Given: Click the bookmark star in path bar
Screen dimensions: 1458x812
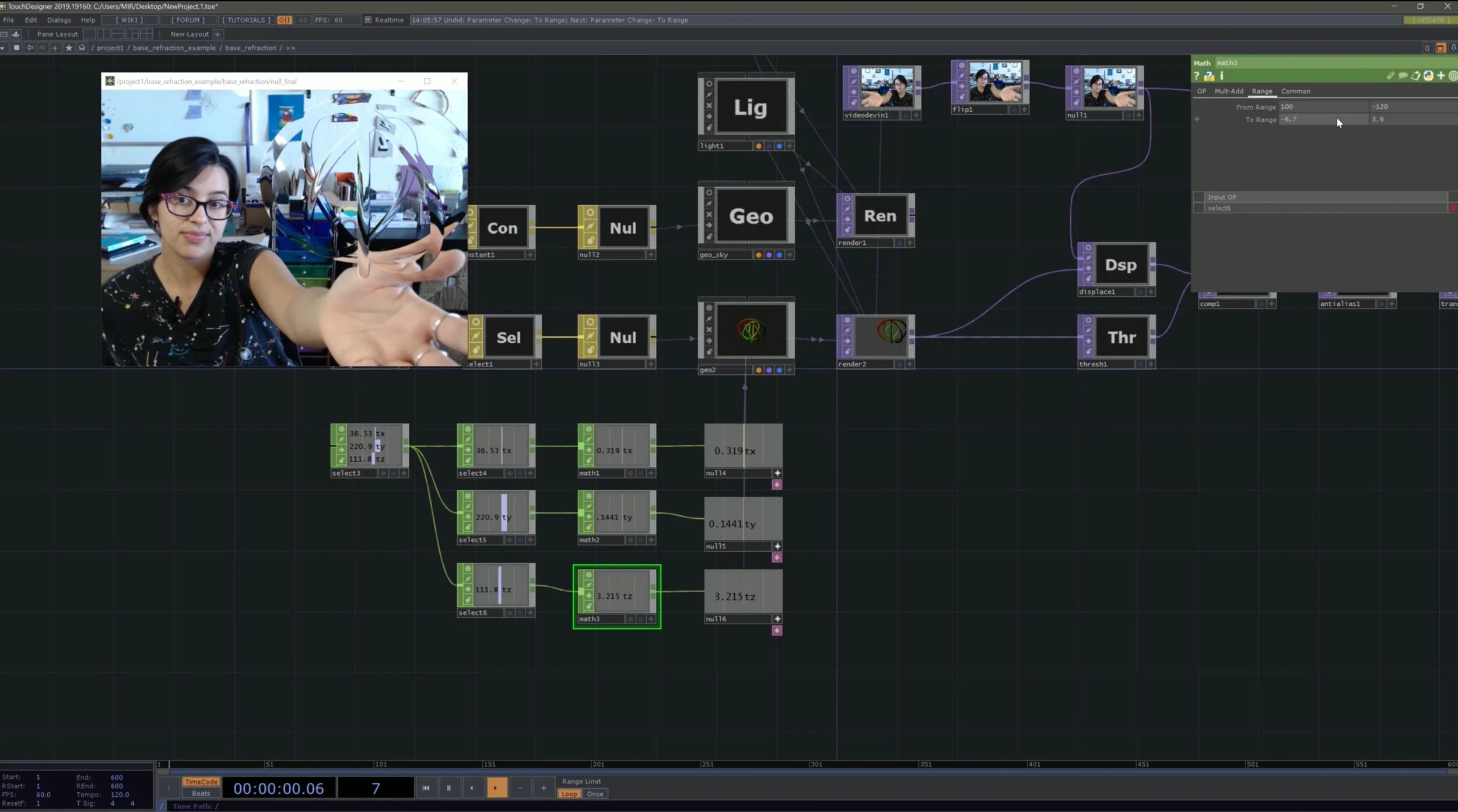Looking at the screenshot, I should click(x=69, y=48).
